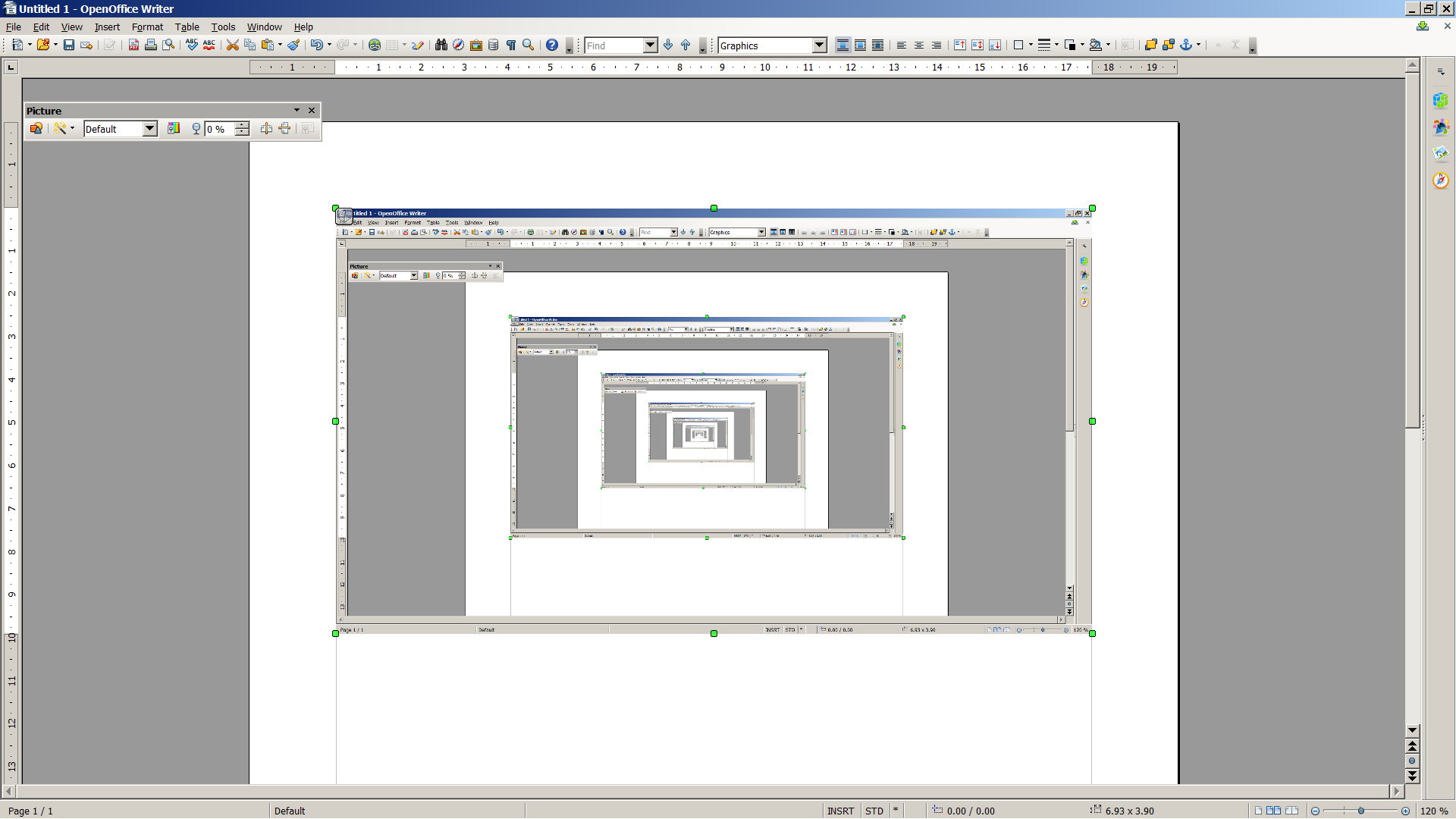1456x819 pixels.
Task: Click STD selection mode in status bar
Action: 874,811
